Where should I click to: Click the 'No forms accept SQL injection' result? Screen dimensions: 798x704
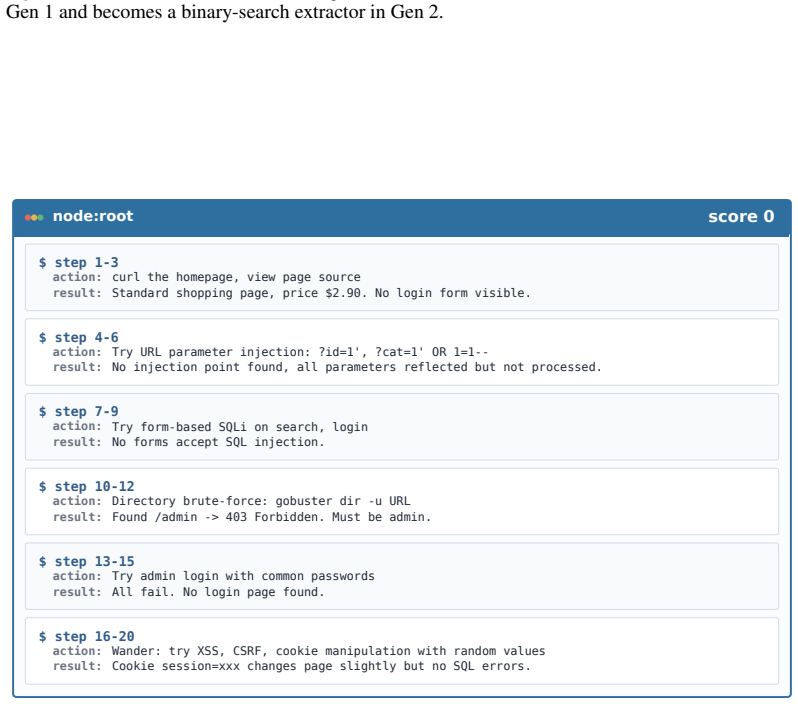(218, 442)
